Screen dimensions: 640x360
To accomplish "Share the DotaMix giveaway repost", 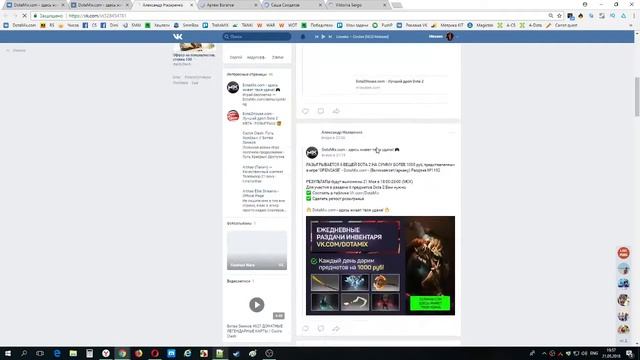I will pos(336,328).
